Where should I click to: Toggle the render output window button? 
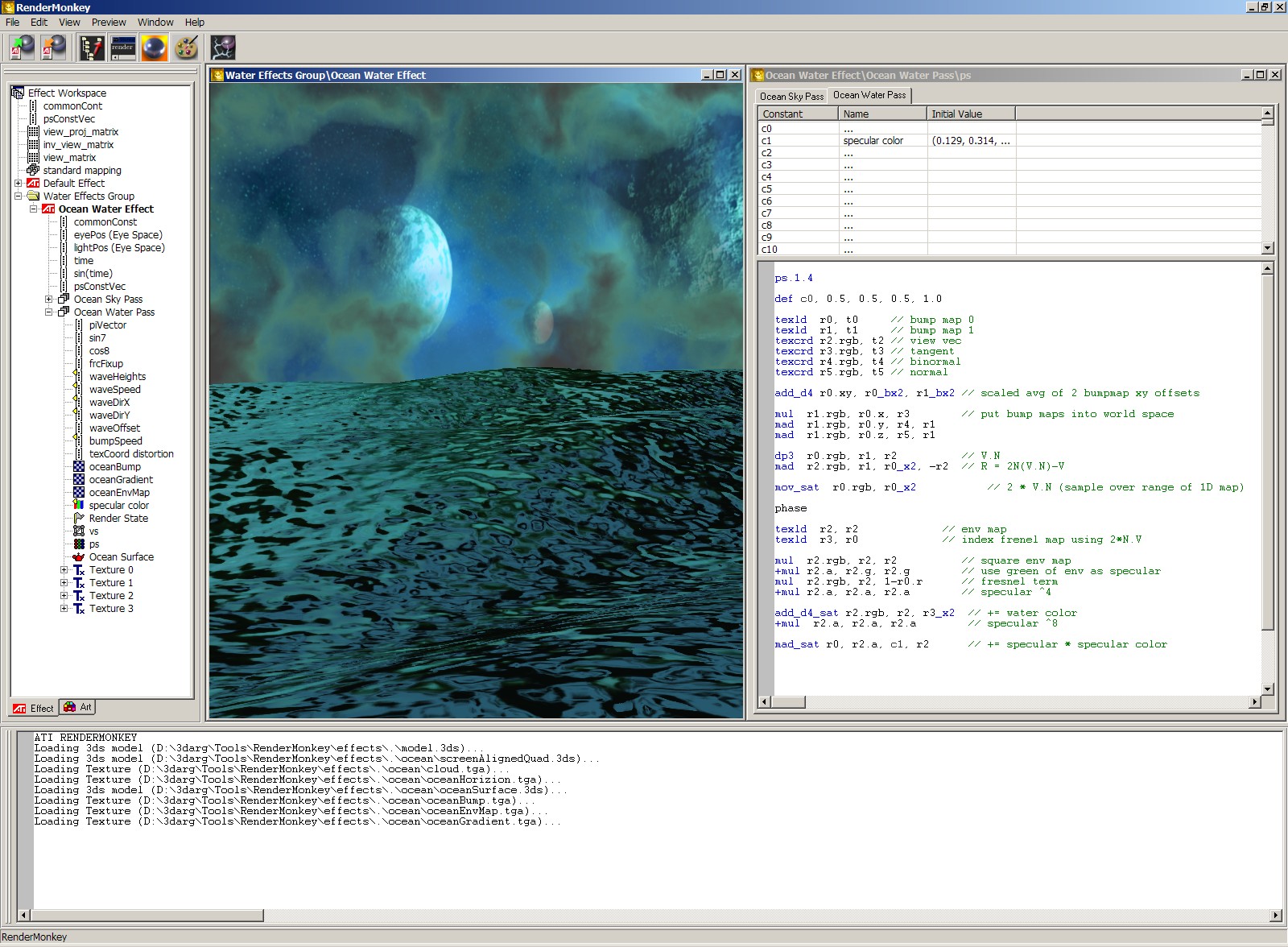tap(123, 48)
